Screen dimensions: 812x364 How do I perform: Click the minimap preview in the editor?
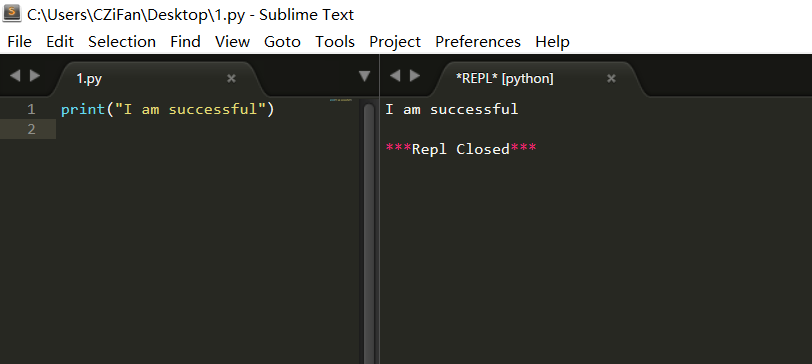click(341, 100)
